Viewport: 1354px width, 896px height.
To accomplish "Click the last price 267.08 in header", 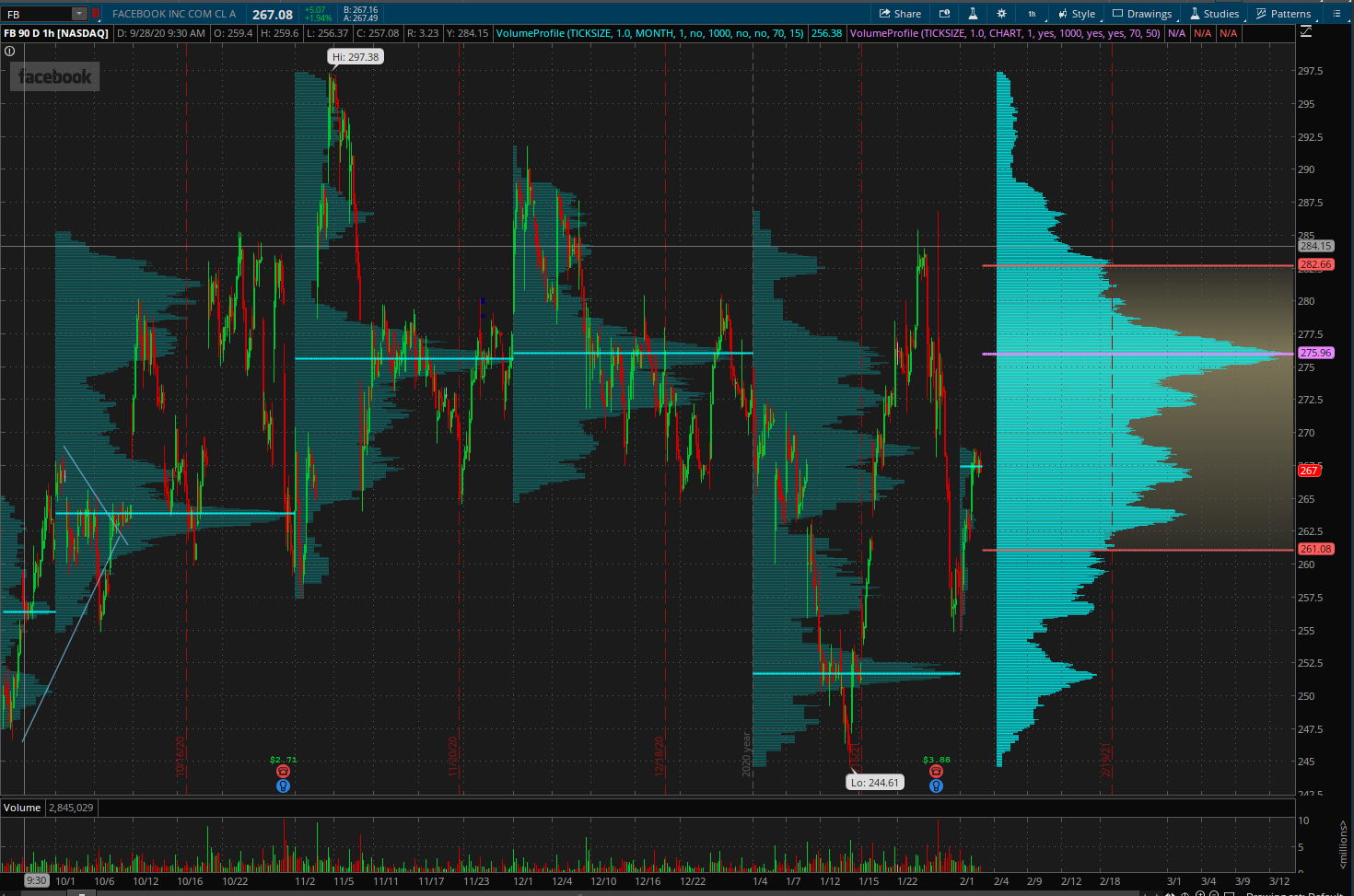I will pos(273,15).
